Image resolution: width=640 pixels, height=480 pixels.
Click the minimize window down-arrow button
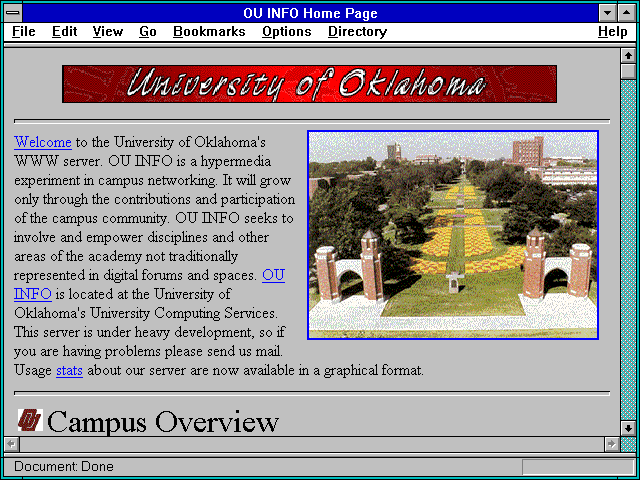click(607, 13)
